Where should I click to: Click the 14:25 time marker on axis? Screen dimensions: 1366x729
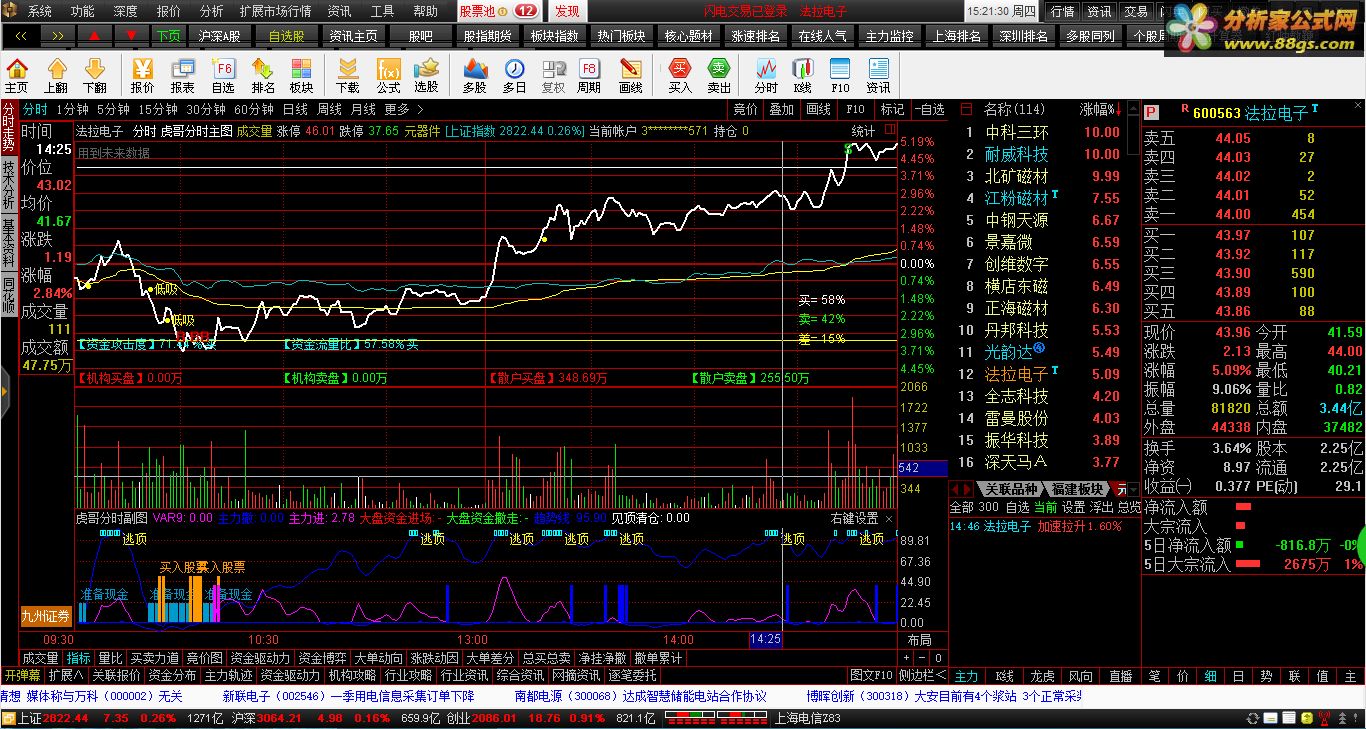click(765, 639)
